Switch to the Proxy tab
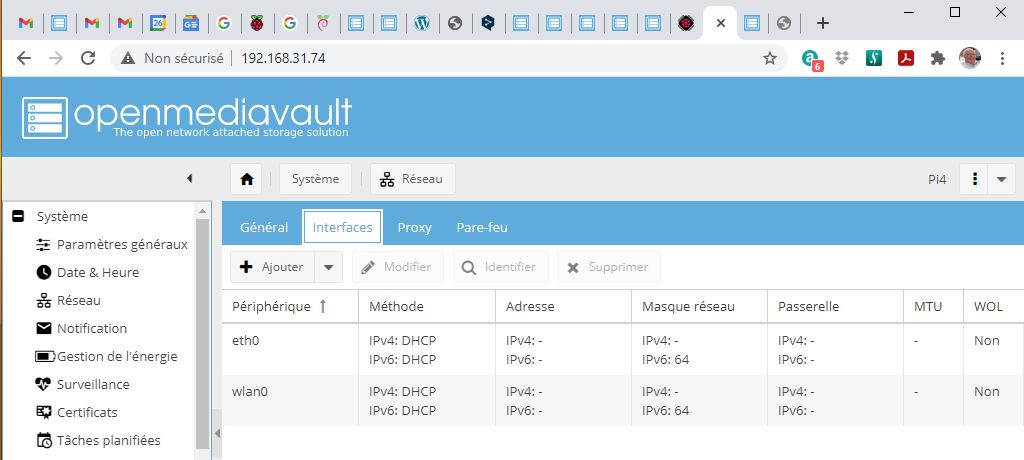1024x460 pixels. point(415,227)
